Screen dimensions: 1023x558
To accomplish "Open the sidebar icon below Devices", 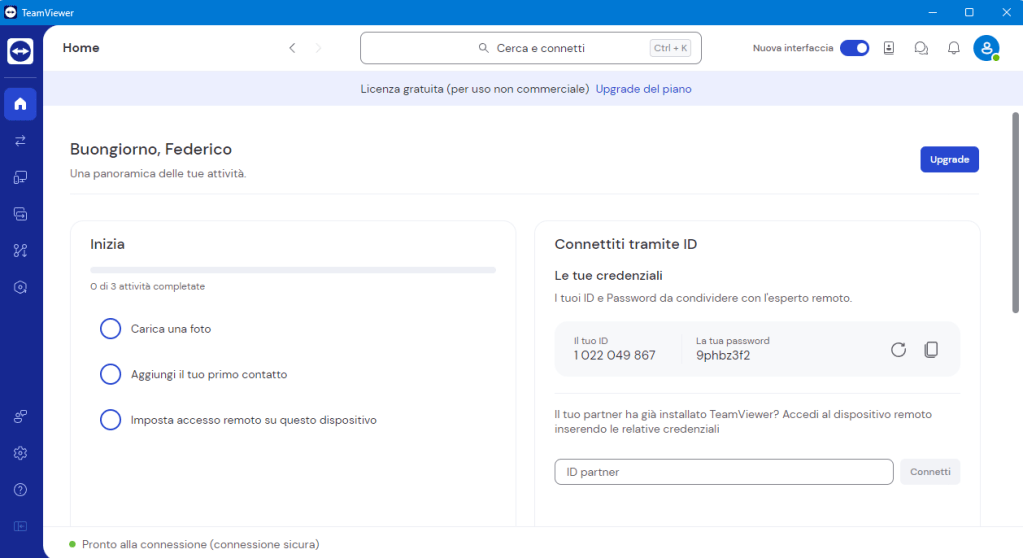I will [20, 214].
